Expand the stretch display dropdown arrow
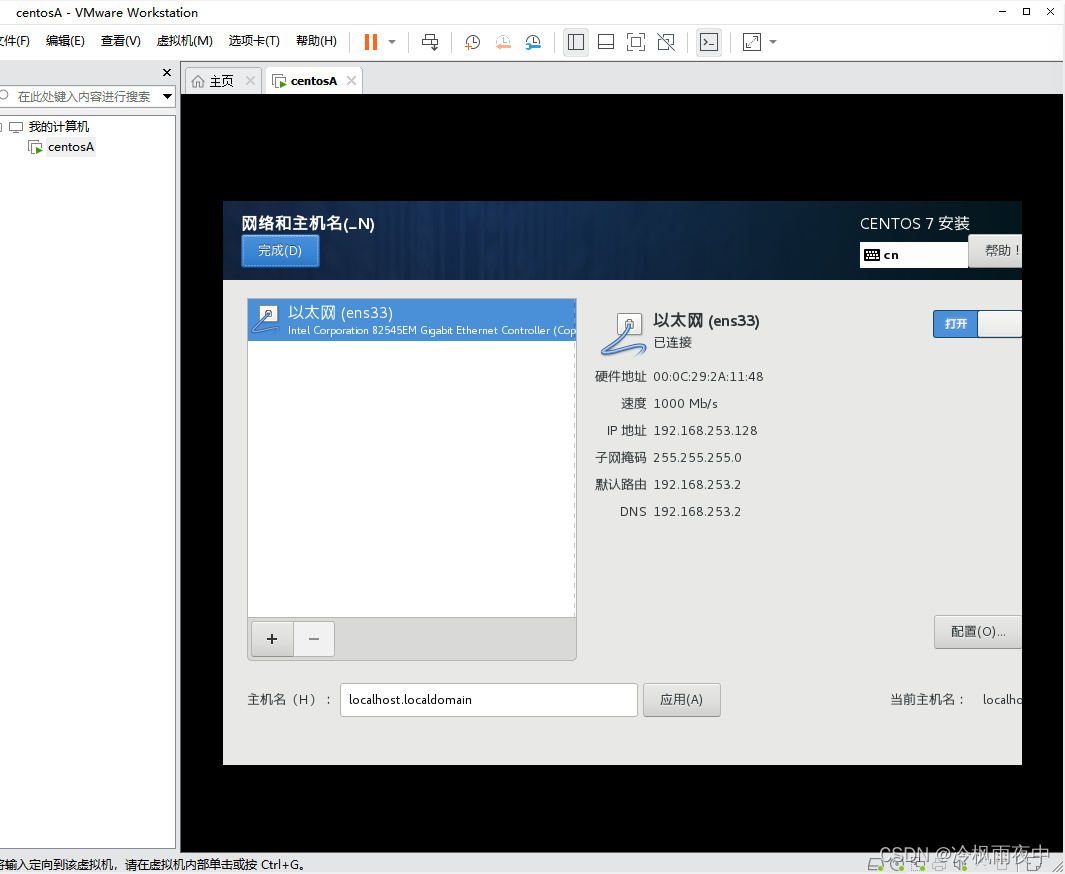The width and height of the screenshot is (1065, 874). point(773,42)
